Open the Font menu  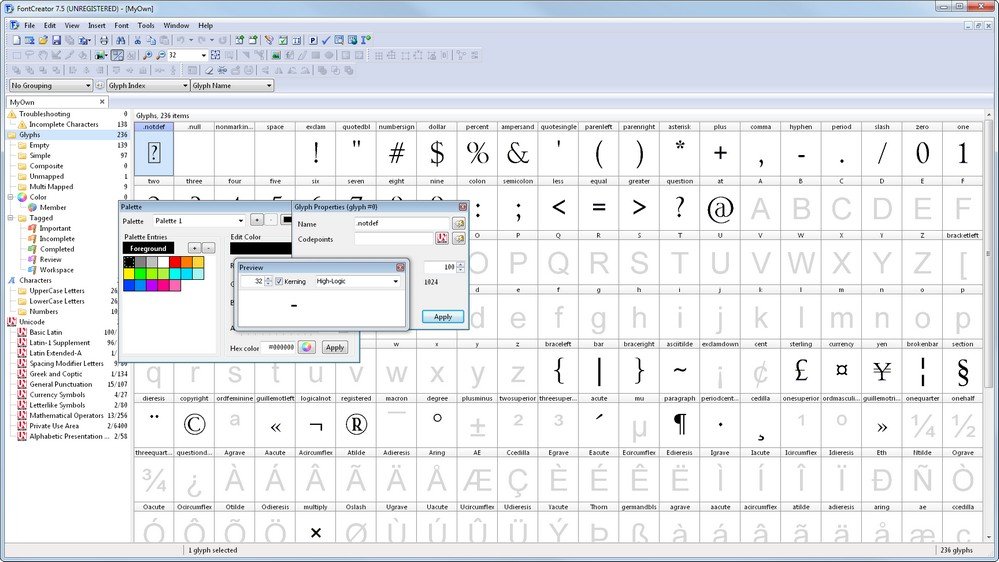(122, 25)
